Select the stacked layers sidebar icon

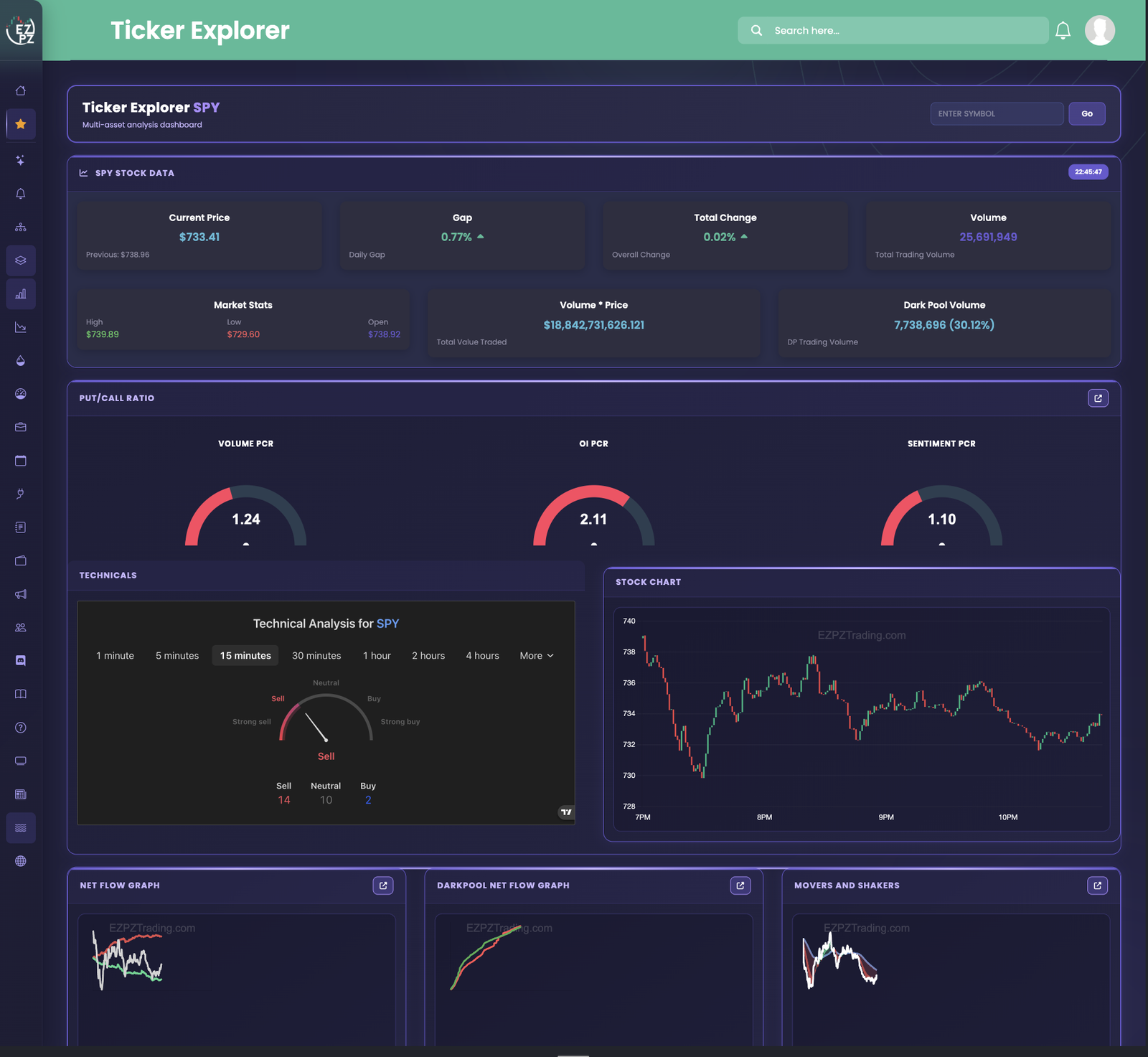click(x=21, y=260)
